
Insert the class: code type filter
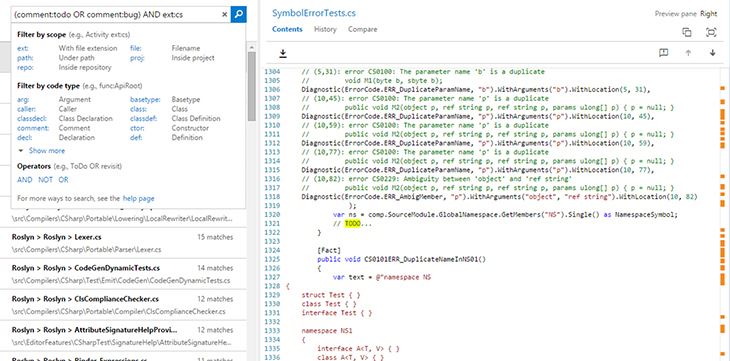click(x=138, y=109)
